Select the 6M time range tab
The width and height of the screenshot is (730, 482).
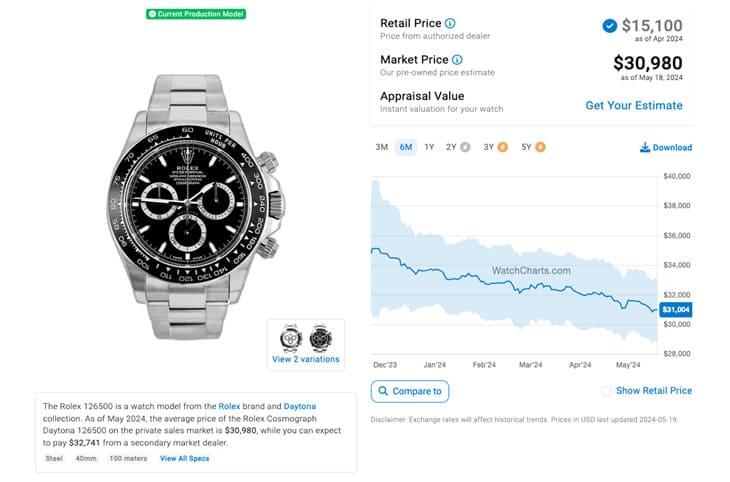406,147
